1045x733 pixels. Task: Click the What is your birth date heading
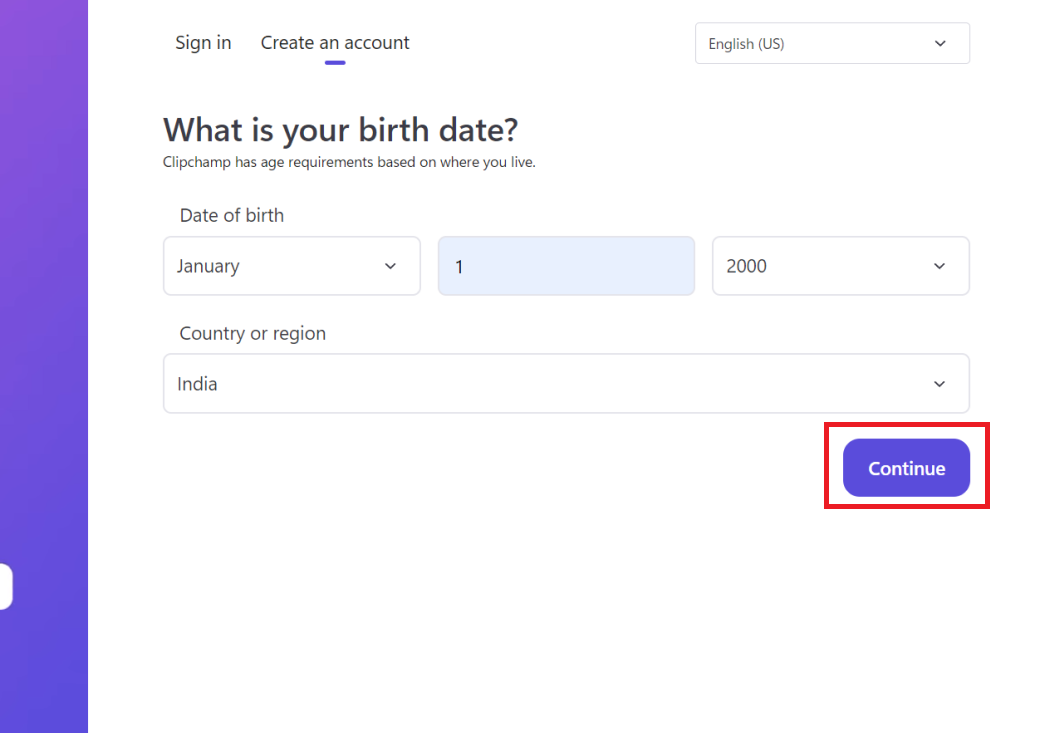tap(341, 130)
